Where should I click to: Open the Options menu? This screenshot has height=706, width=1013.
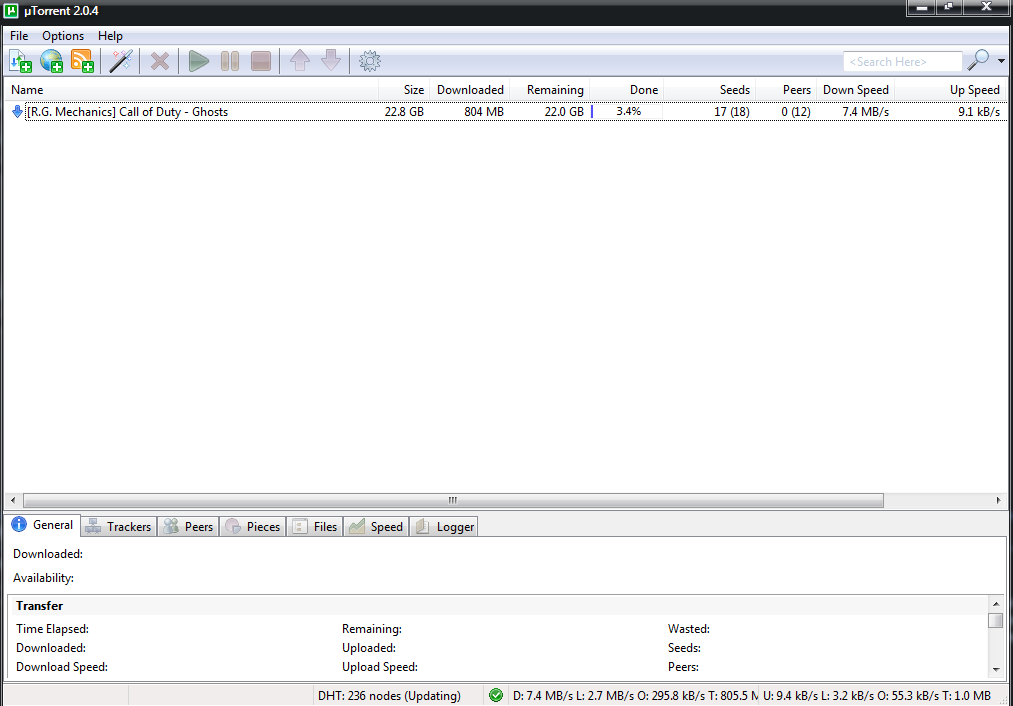[x=63, y=36]
